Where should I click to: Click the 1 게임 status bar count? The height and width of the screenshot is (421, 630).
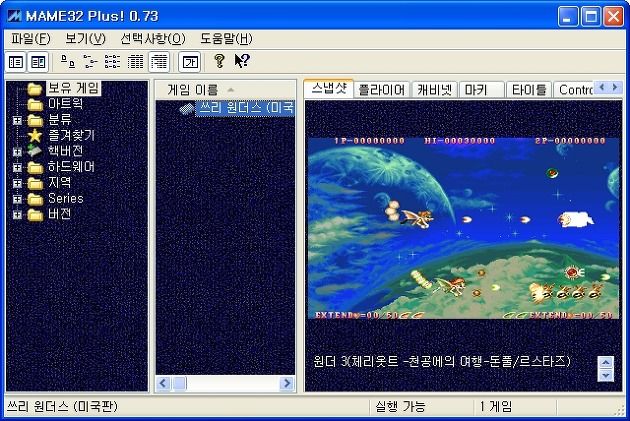pyautogui.click(x=496, y=407)
